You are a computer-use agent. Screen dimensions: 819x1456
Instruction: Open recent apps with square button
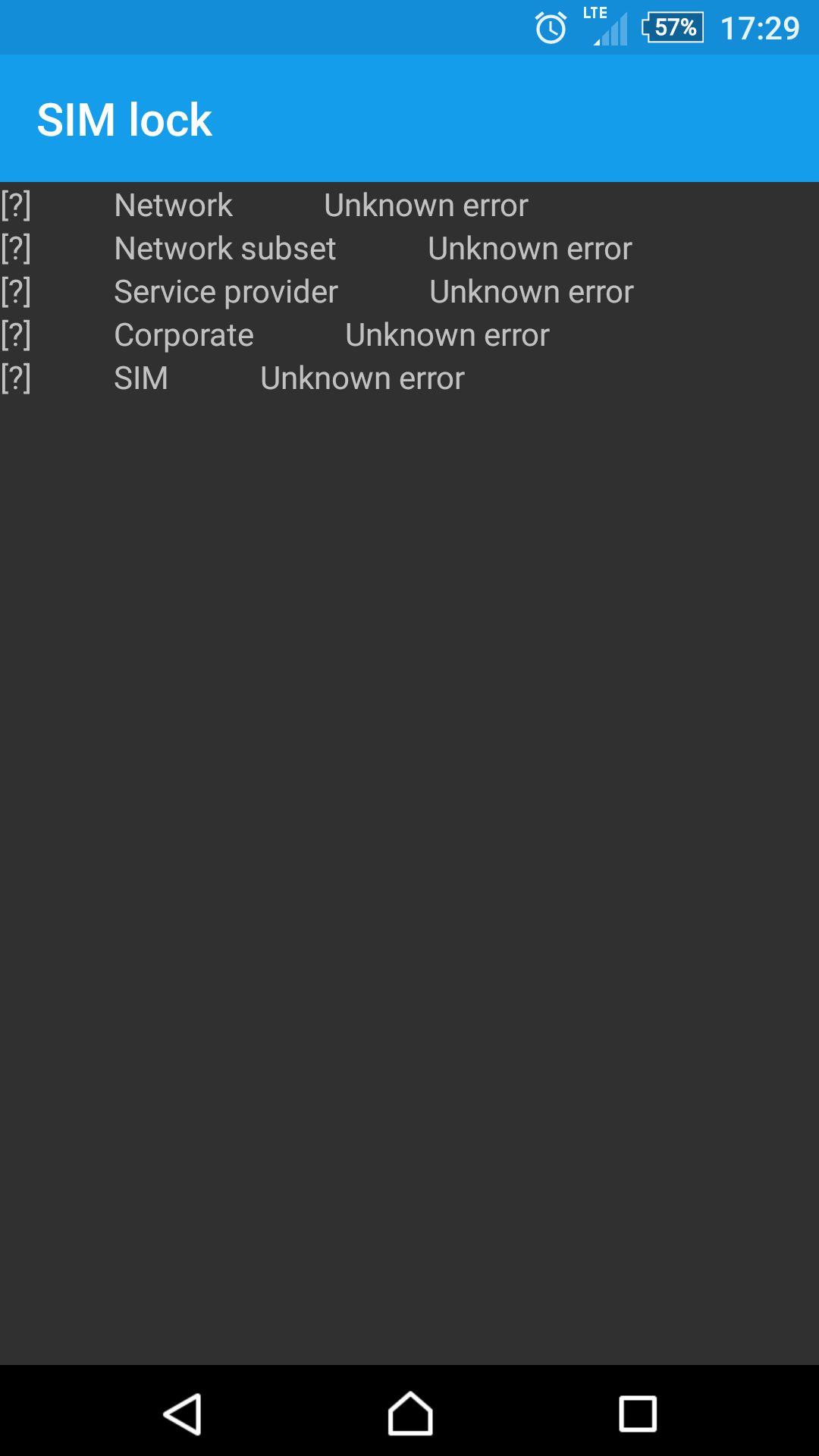click(638, 1414)
